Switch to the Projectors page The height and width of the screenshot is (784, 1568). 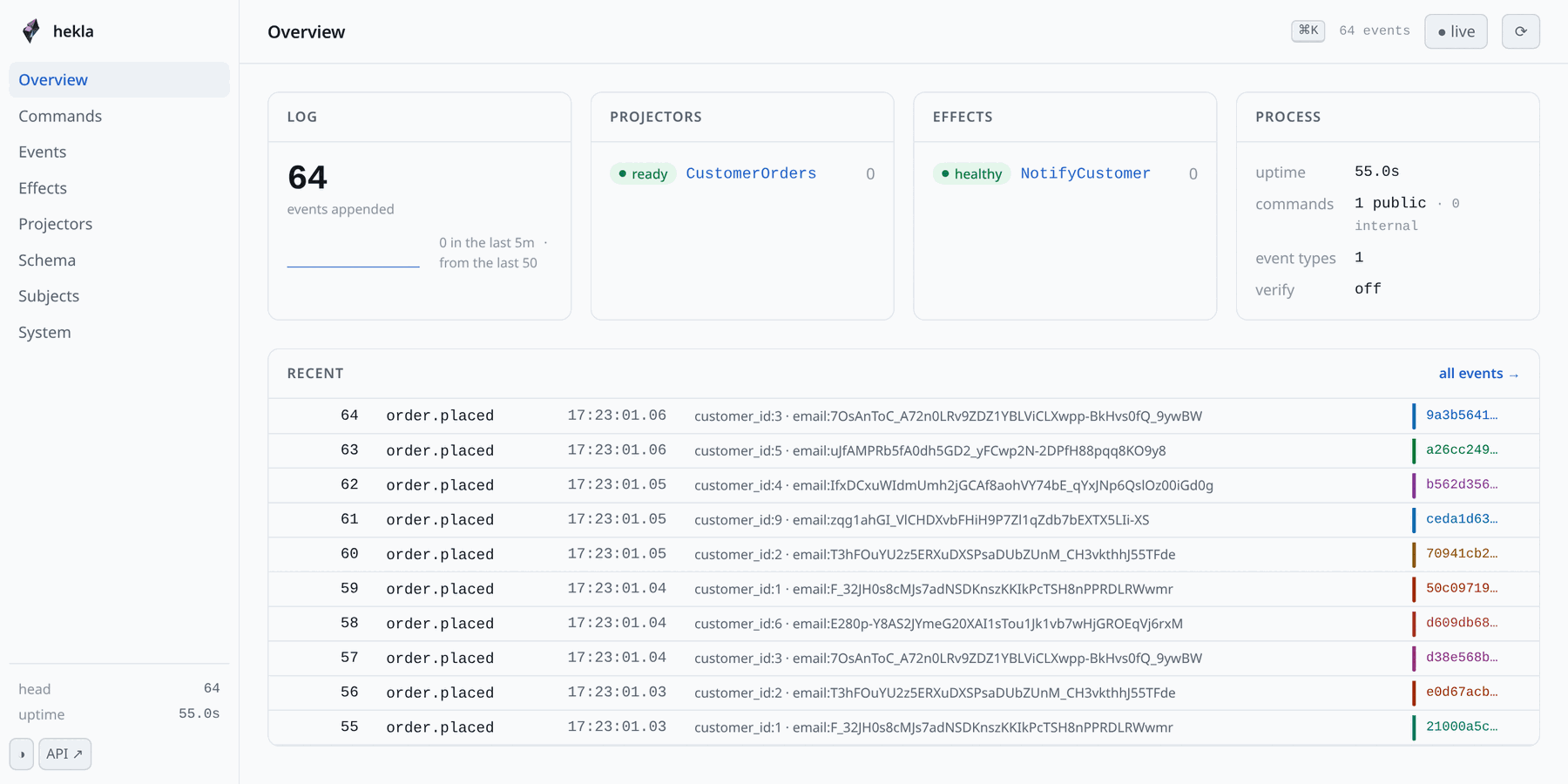click(x=119, y=224)
